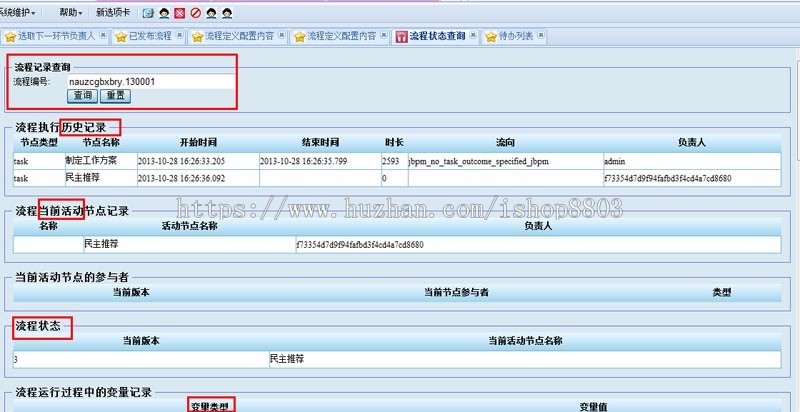Click the 节点类型 column header
Viewport: 800px width, 412px height.
39,142
